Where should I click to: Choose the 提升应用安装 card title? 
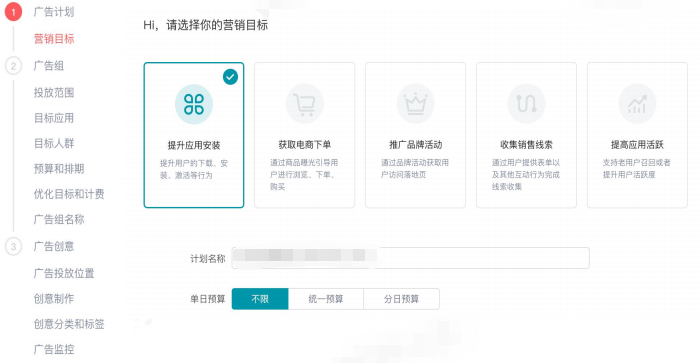pyautogui.click(x=194, y=145)
